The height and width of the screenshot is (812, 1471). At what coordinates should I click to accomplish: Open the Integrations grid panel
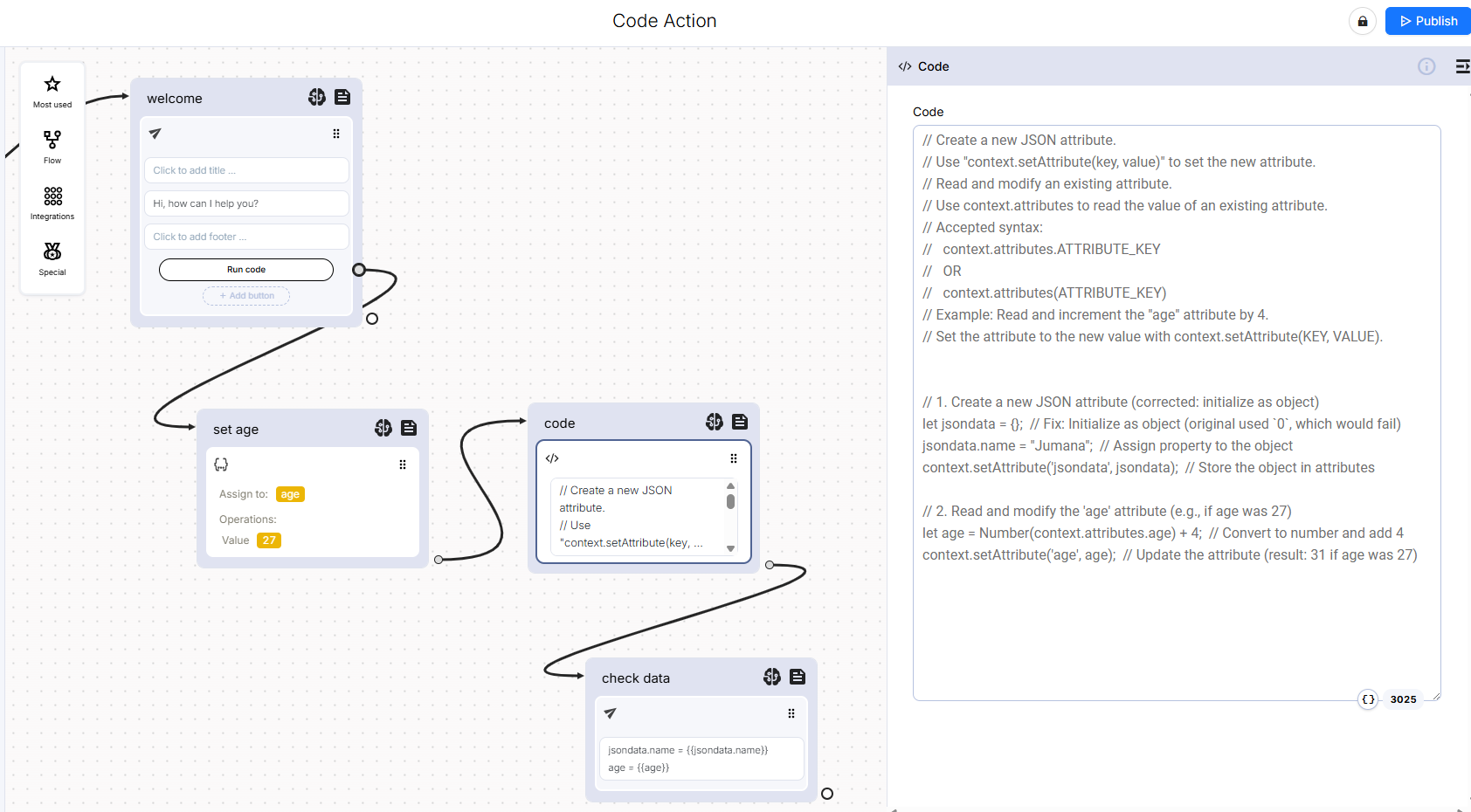52,203
